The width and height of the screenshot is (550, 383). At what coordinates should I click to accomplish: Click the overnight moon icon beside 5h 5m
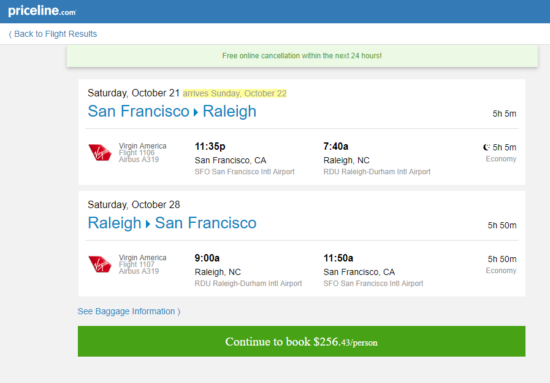(486, 147)
